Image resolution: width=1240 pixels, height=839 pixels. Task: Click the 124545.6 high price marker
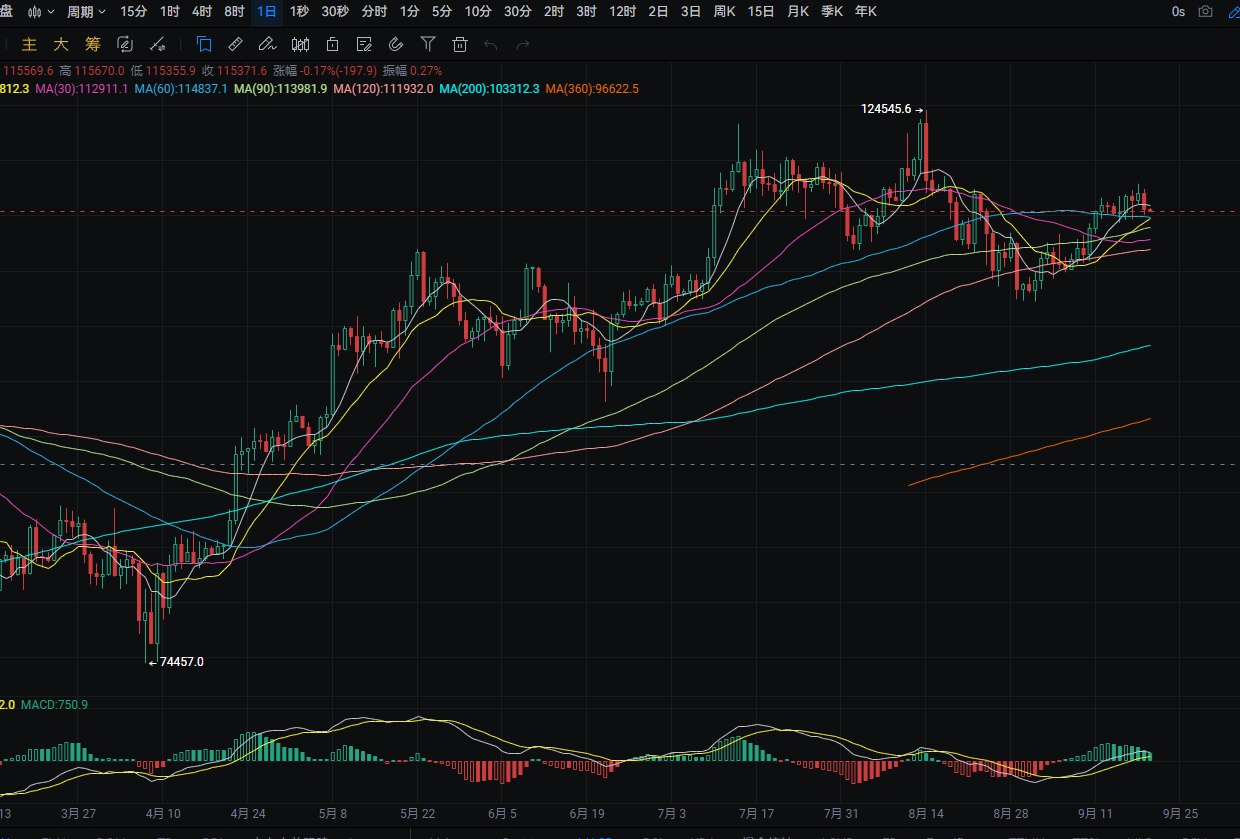[886, 109]
